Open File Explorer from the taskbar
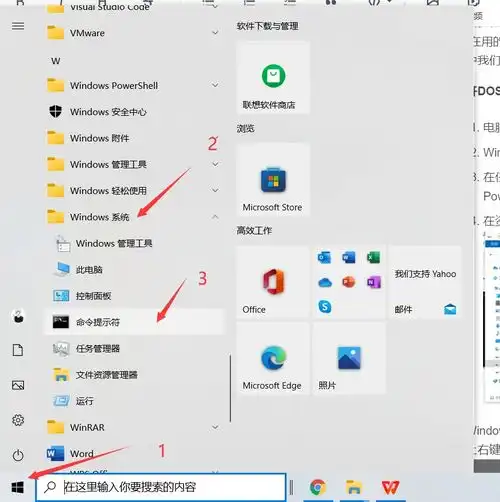Screen dimensions: 500x502 (354, 488)
